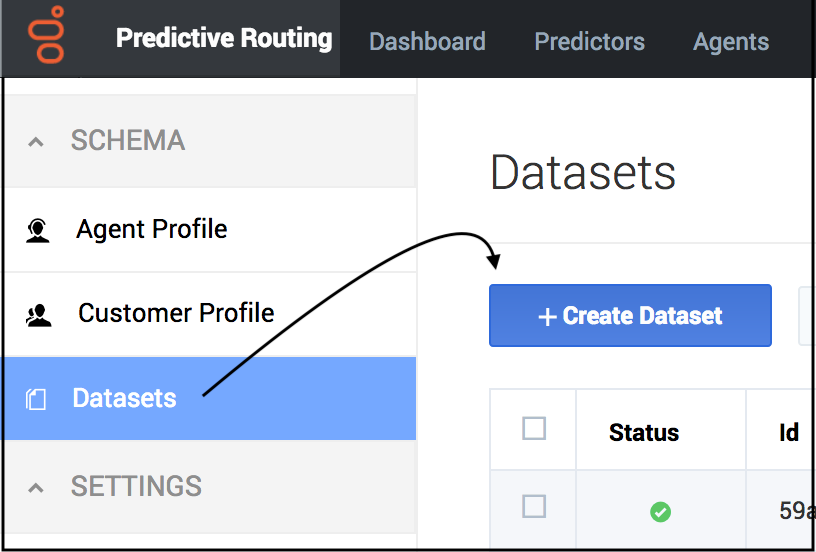Click the Agent Profile headset icon

(38, 231)
